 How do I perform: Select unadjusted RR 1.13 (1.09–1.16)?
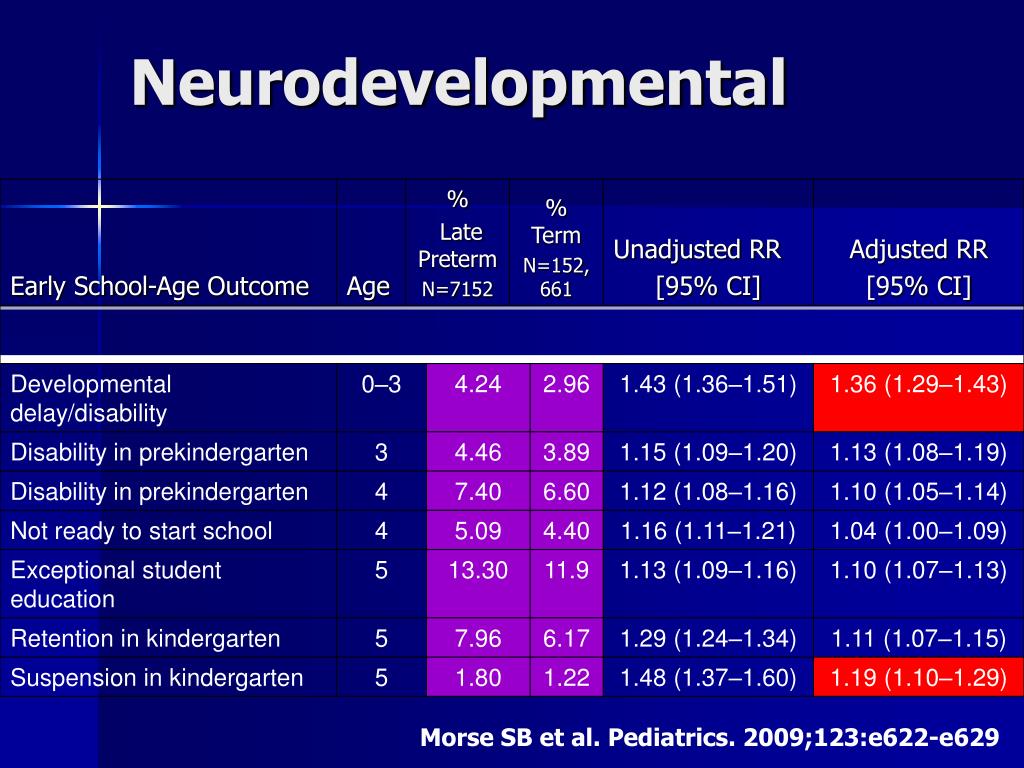coord(708,570)
